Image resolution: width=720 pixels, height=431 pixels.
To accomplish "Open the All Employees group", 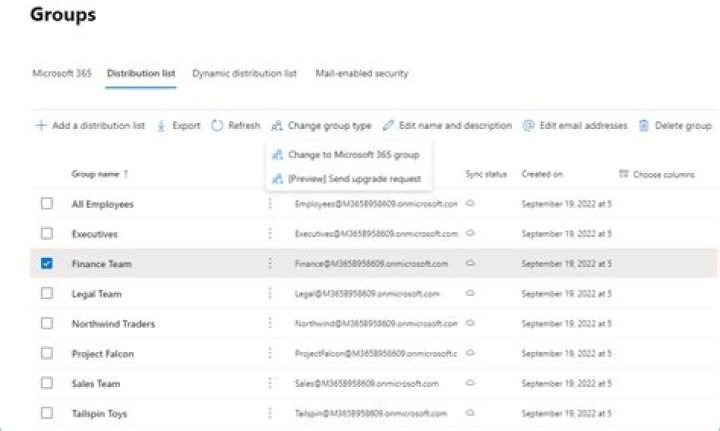I will (103, 204).
